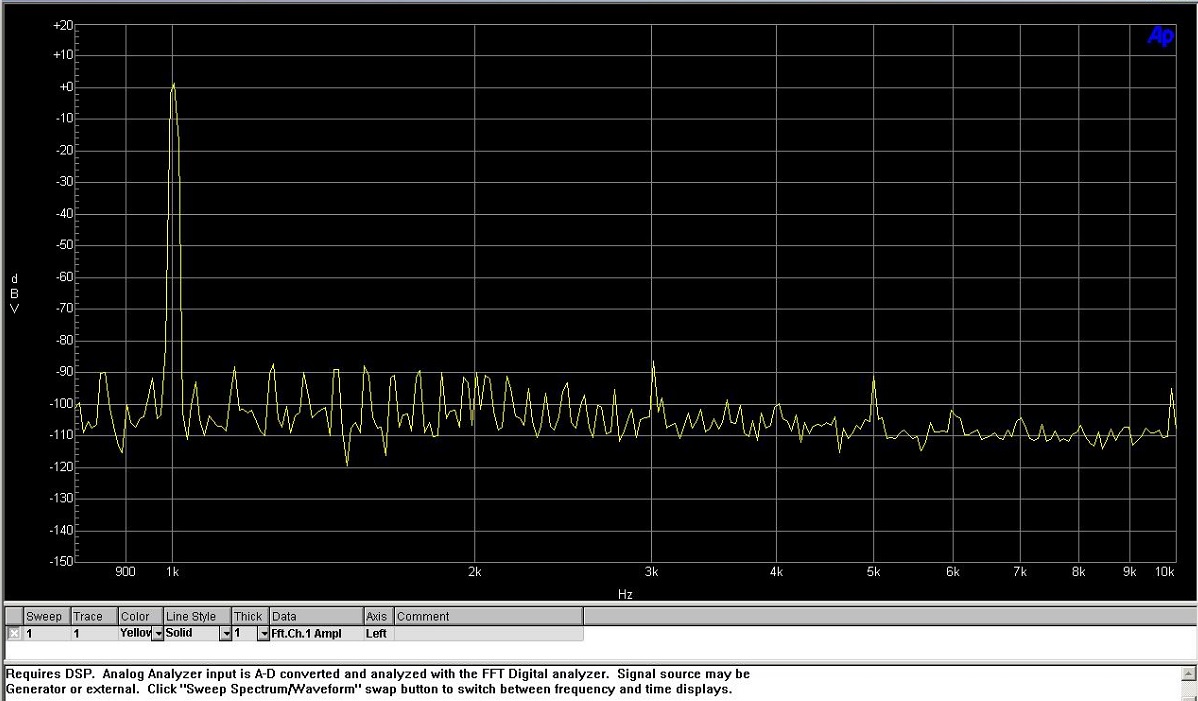Viewport: 1198px width, 701px height.
Task: Click the 10k frequency axis label
Action: coord(1164,572)
